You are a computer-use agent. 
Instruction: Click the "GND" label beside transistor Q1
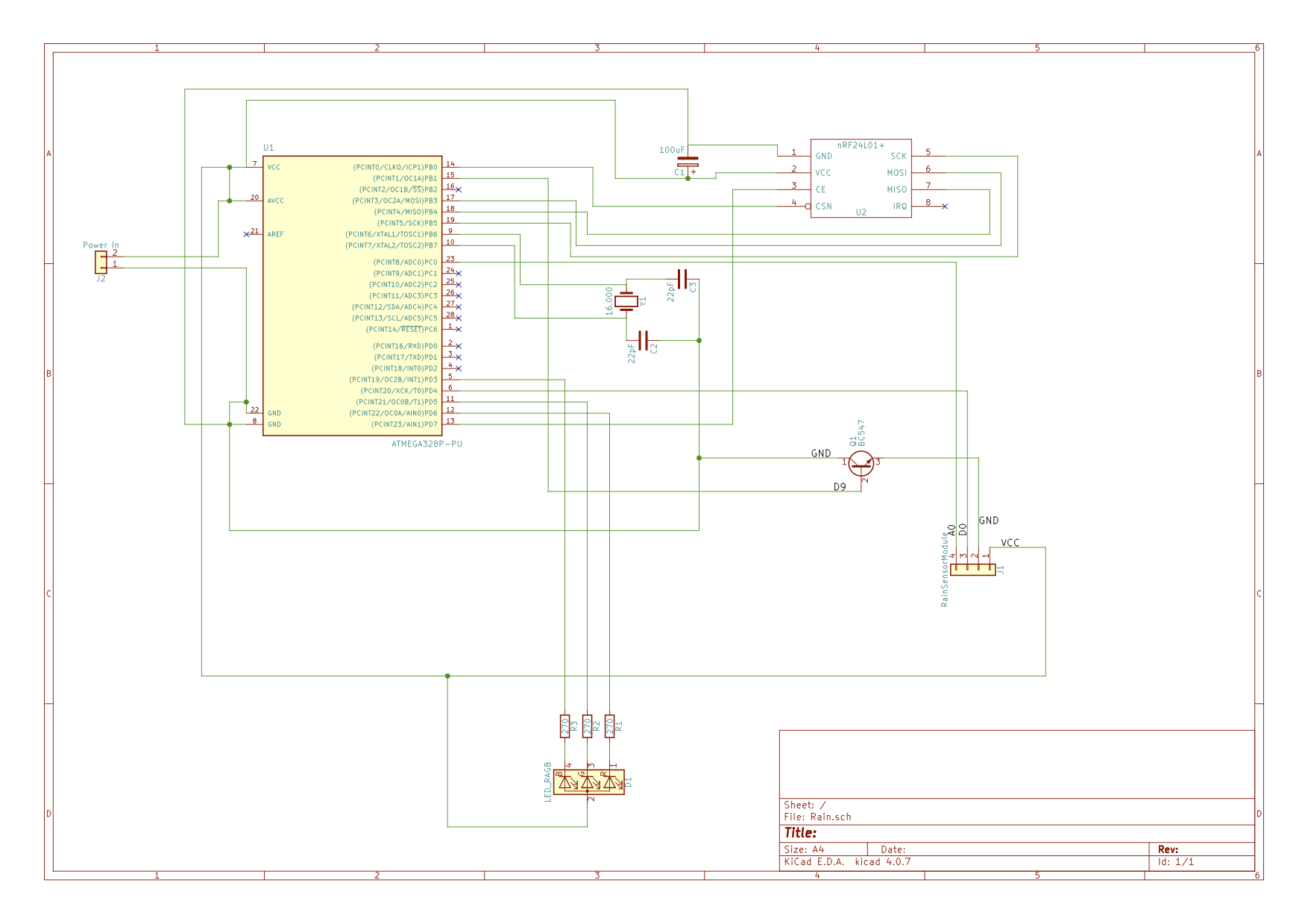coord(821,453)
